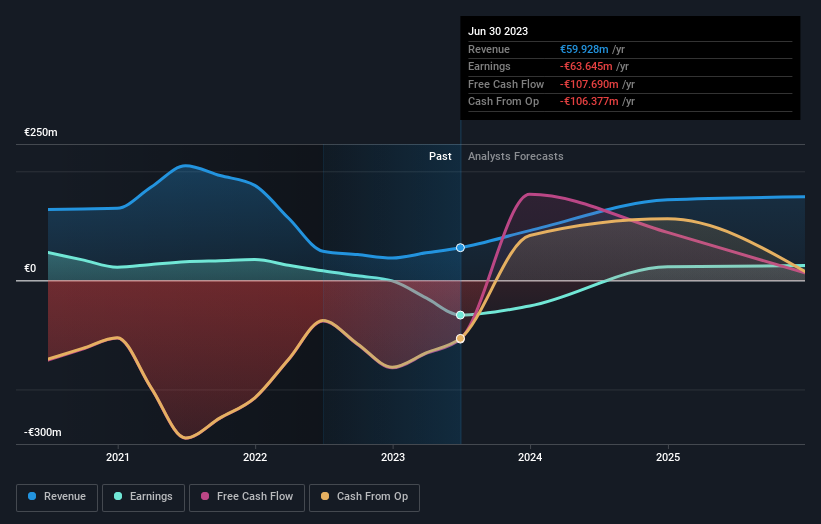
Task: Click the -€107.690m free cash flow value
Action: pos(589,84)
